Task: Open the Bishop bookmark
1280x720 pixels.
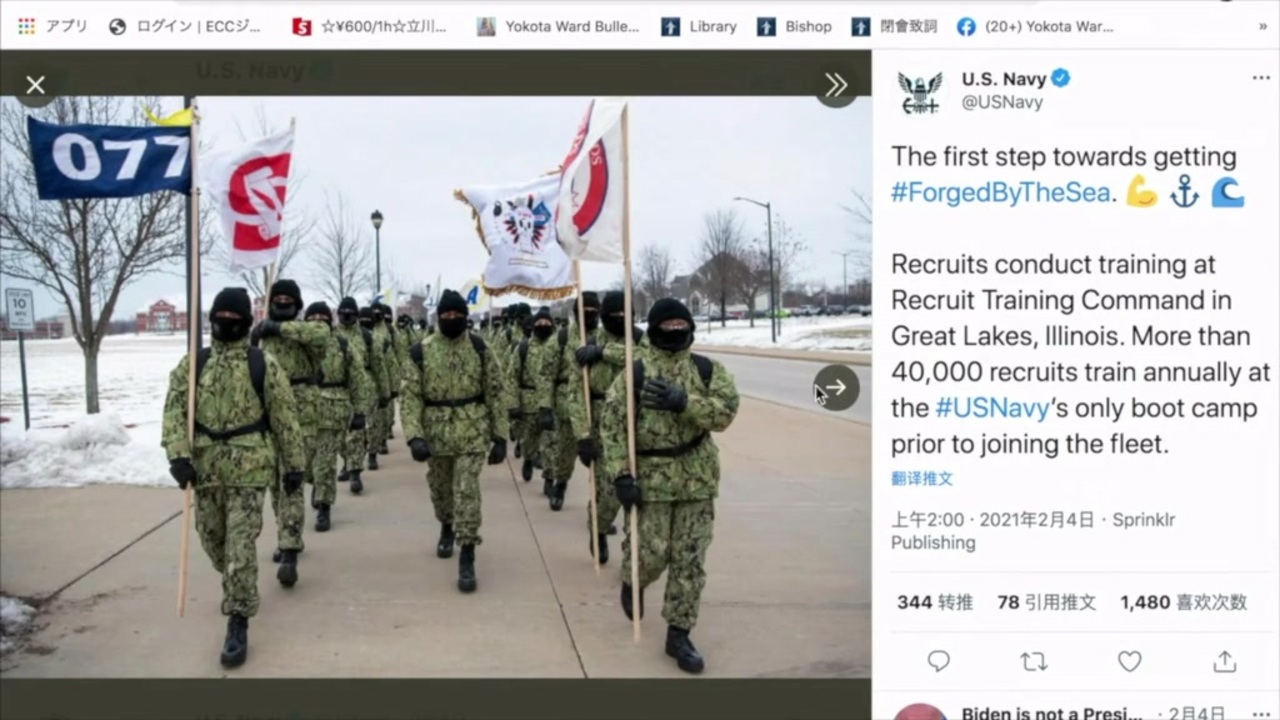Action: [795, 26]
